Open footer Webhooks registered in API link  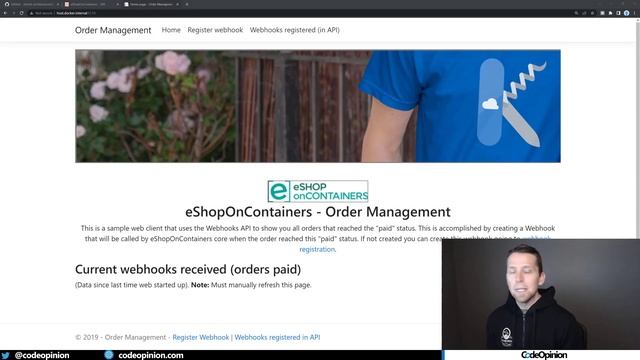(277, 337)
